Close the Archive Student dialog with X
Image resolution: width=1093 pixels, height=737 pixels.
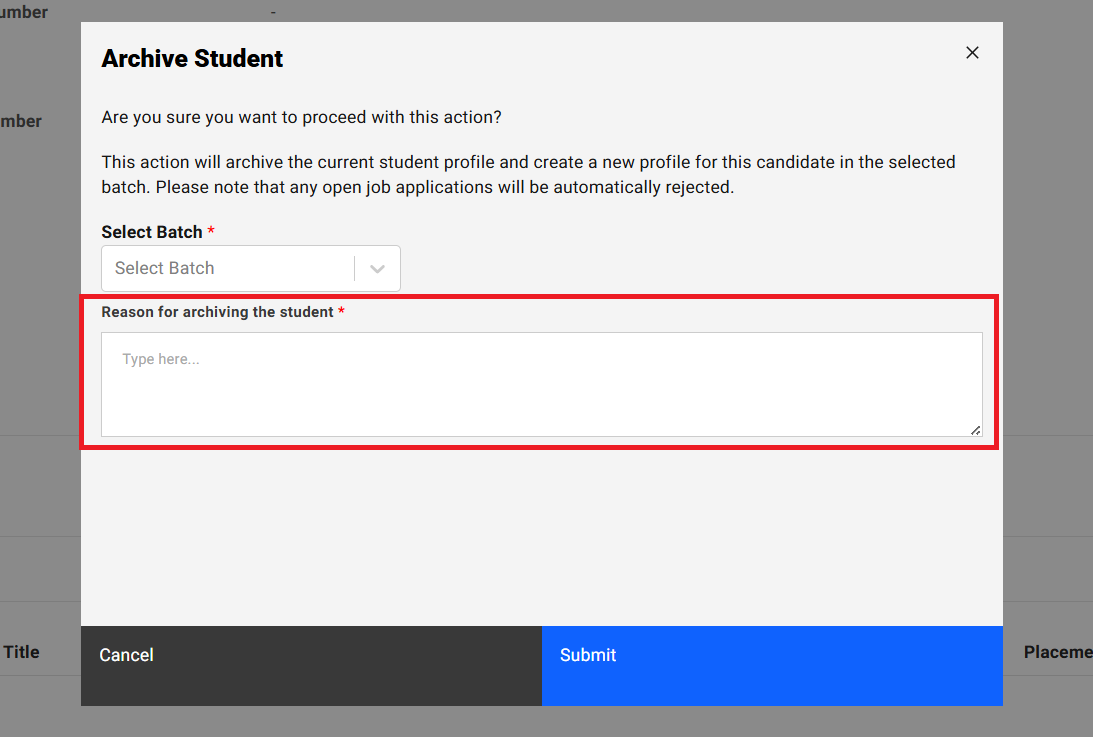coord(972,53)
